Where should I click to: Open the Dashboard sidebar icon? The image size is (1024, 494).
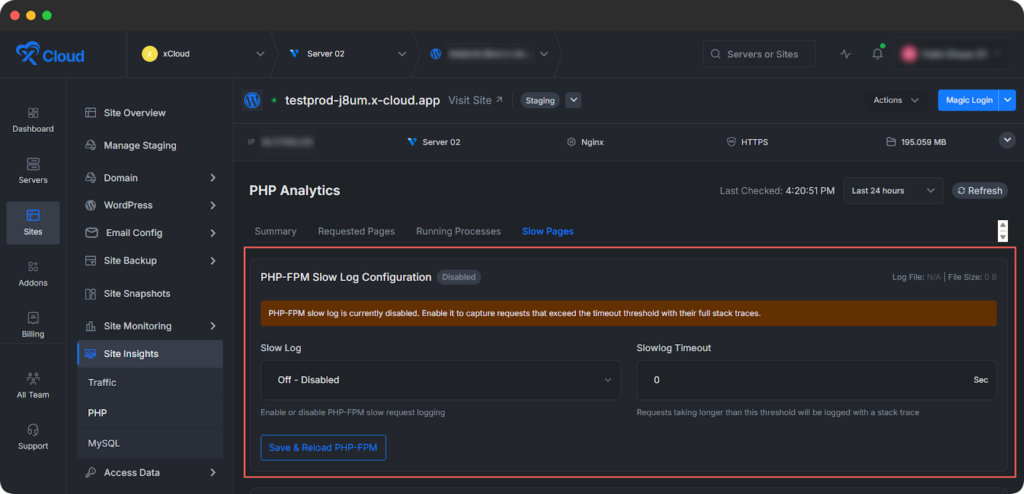coord(33,119)
